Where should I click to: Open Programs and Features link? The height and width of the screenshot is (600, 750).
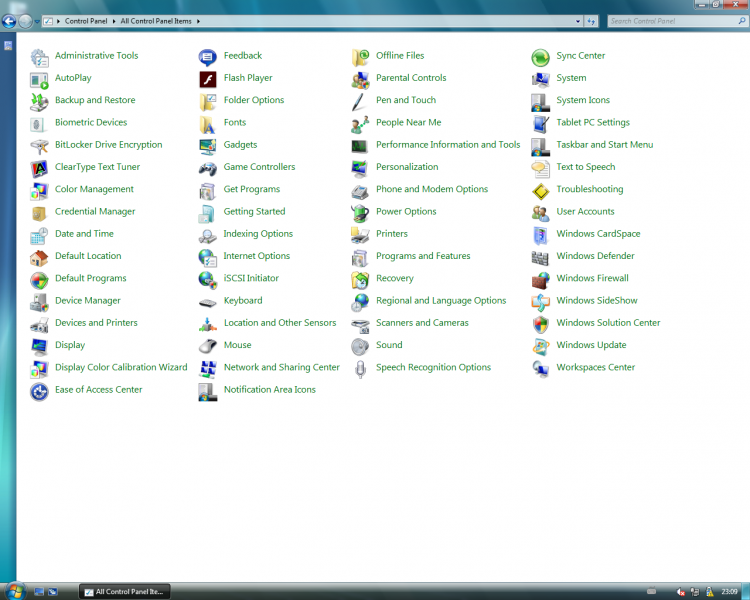pyautogui.click(x=423, y=256)
